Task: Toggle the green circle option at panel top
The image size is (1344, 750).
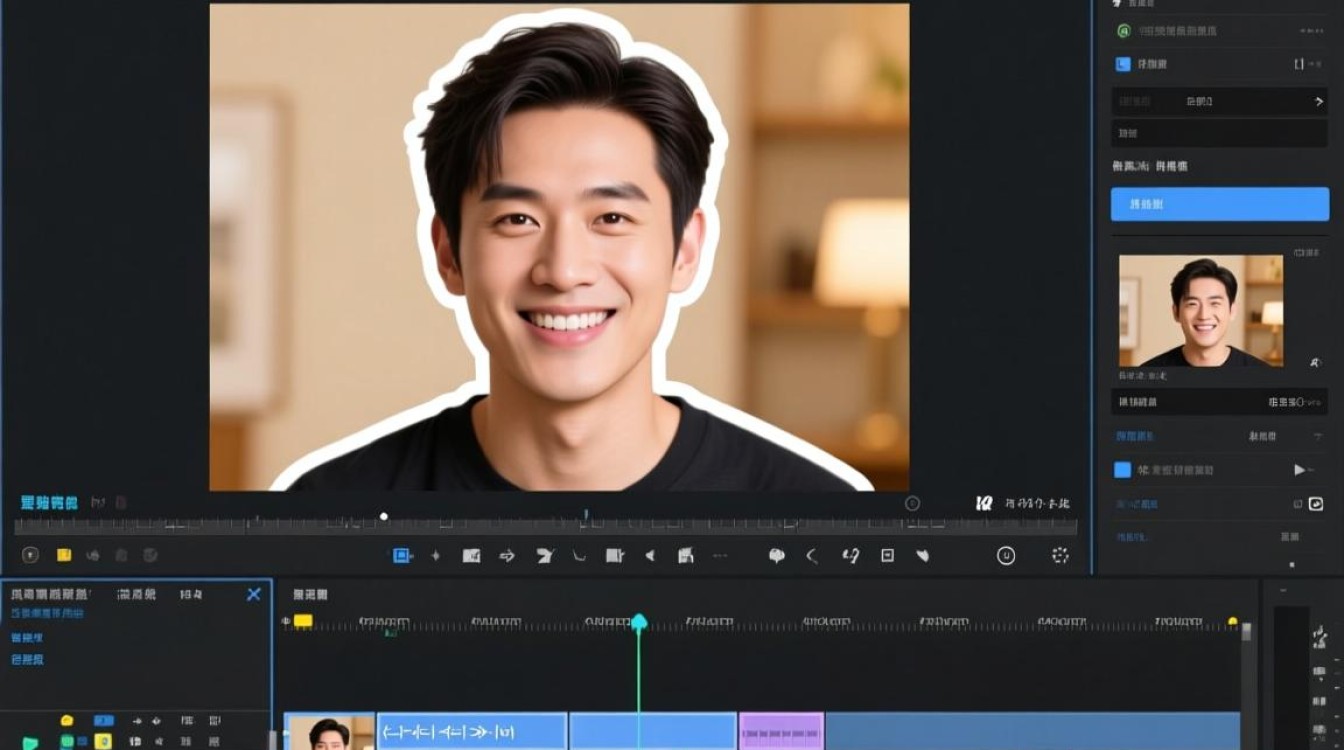Action: 1123,31
